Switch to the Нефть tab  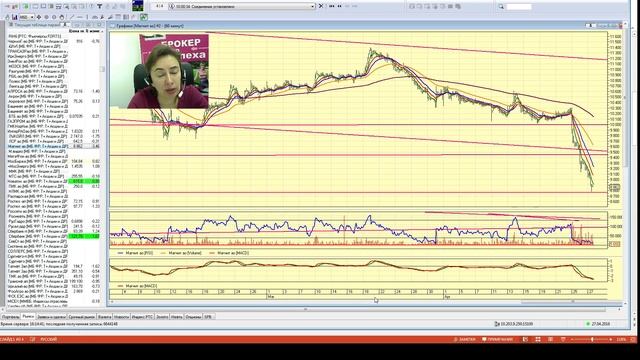[177, 317]
